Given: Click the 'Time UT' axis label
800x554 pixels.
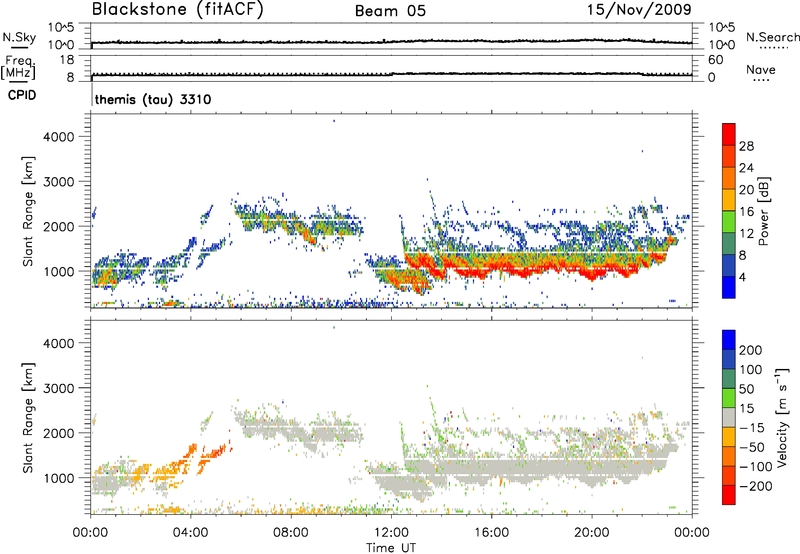Looking at the screenshot, I should click(x=391, y=548).
